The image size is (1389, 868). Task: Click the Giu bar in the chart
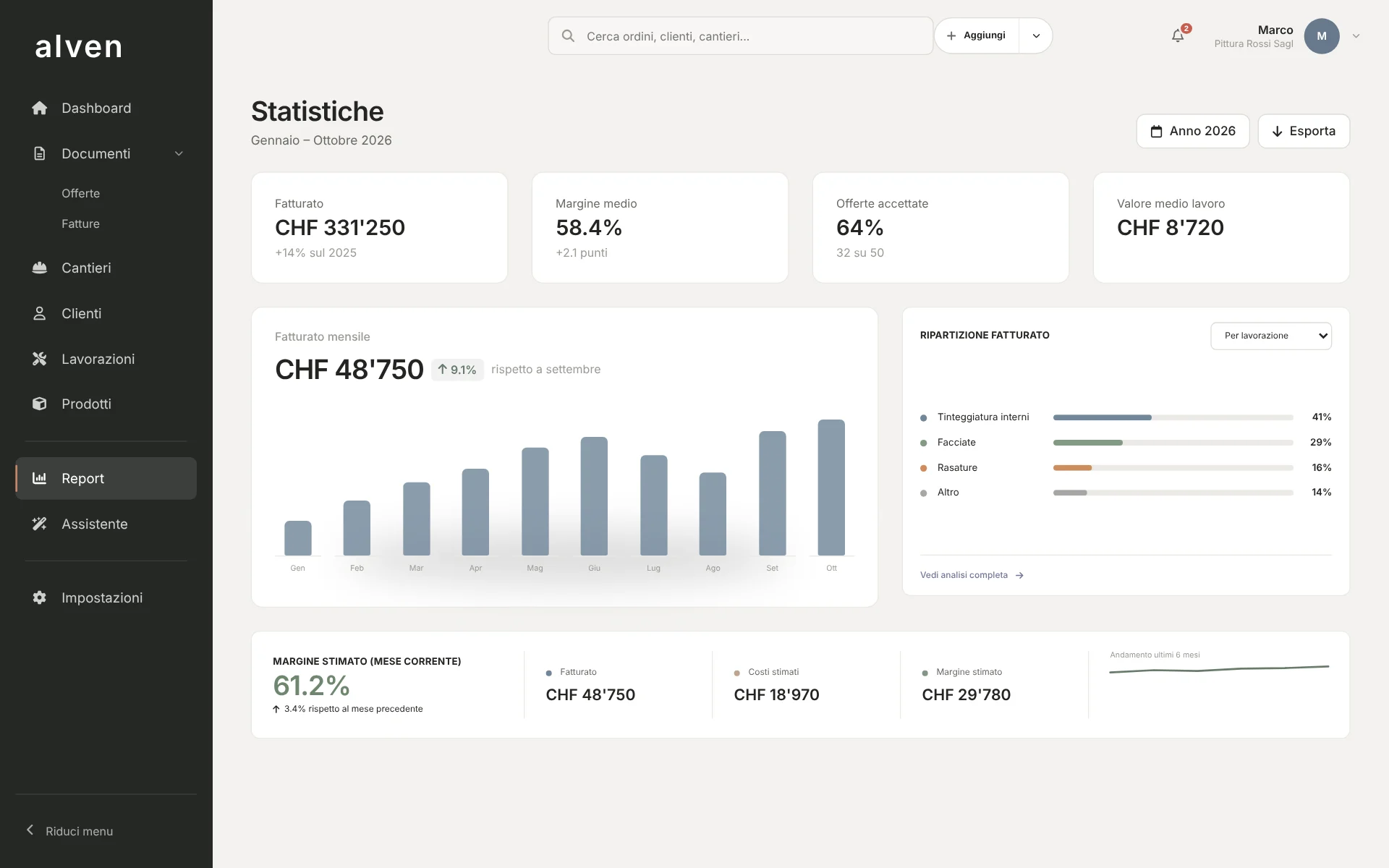594,496
